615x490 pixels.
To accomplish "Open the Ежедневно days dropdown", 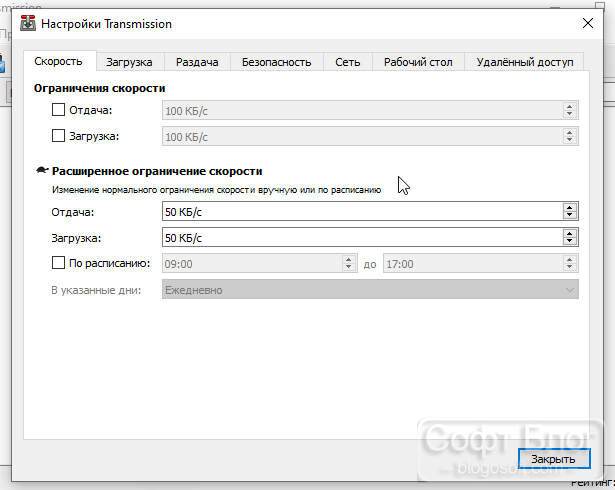I will [370, 290].
